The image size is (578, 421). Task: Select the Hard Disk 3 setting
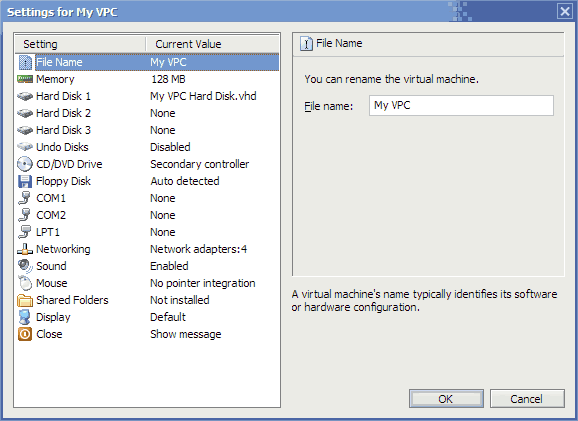[x=63, y=130]
